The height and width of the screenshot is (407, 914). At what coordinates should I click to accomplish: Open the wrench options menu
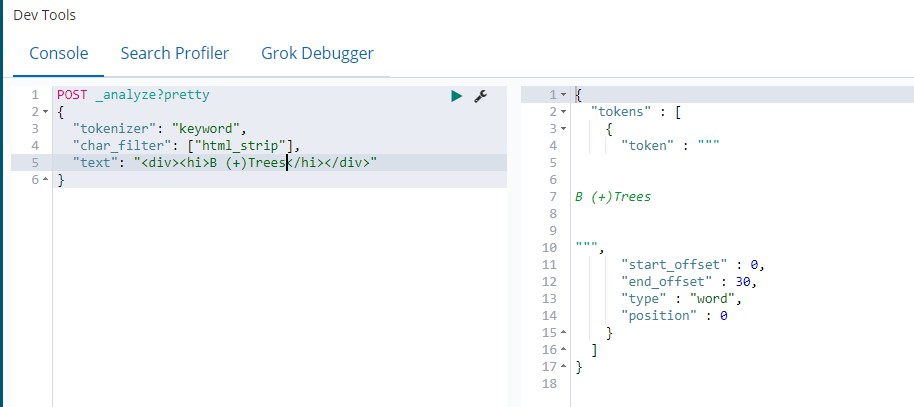point(480,96)
